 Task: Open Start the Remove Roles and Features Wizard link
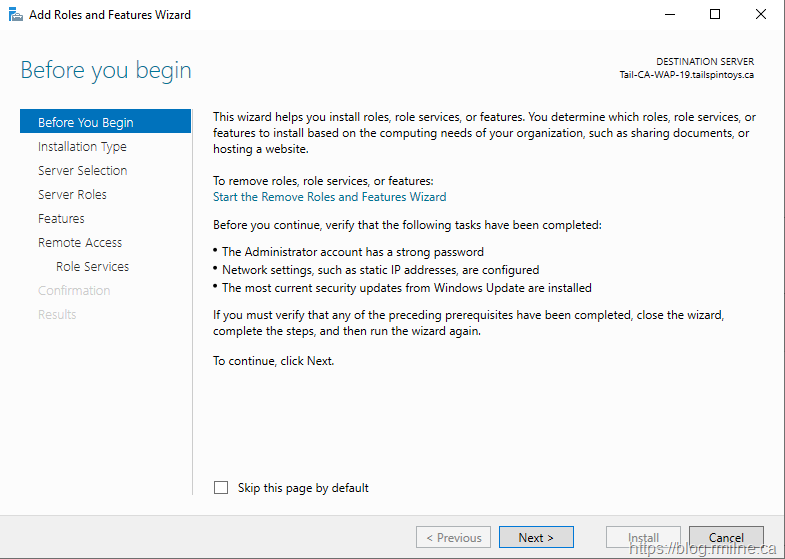329,197
